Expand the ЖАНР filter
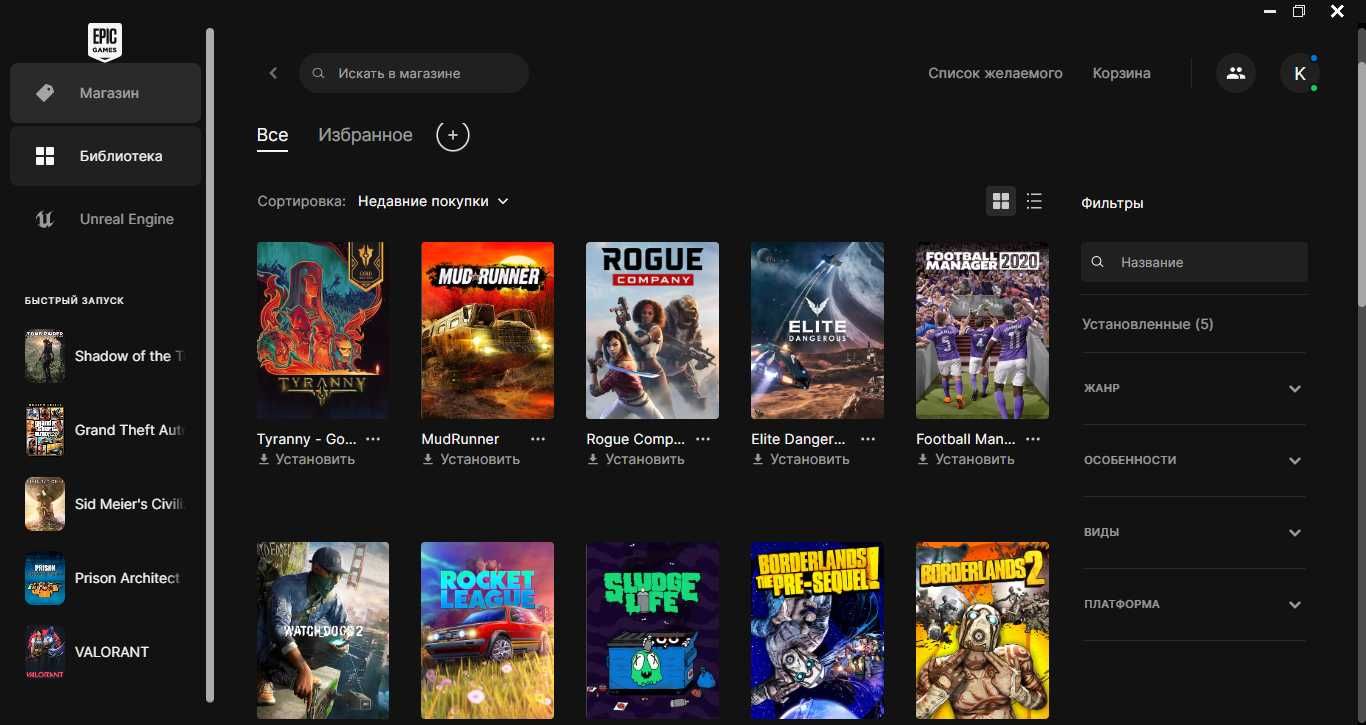Viewport: 1366px width, 725px height. click(1194, 388)
